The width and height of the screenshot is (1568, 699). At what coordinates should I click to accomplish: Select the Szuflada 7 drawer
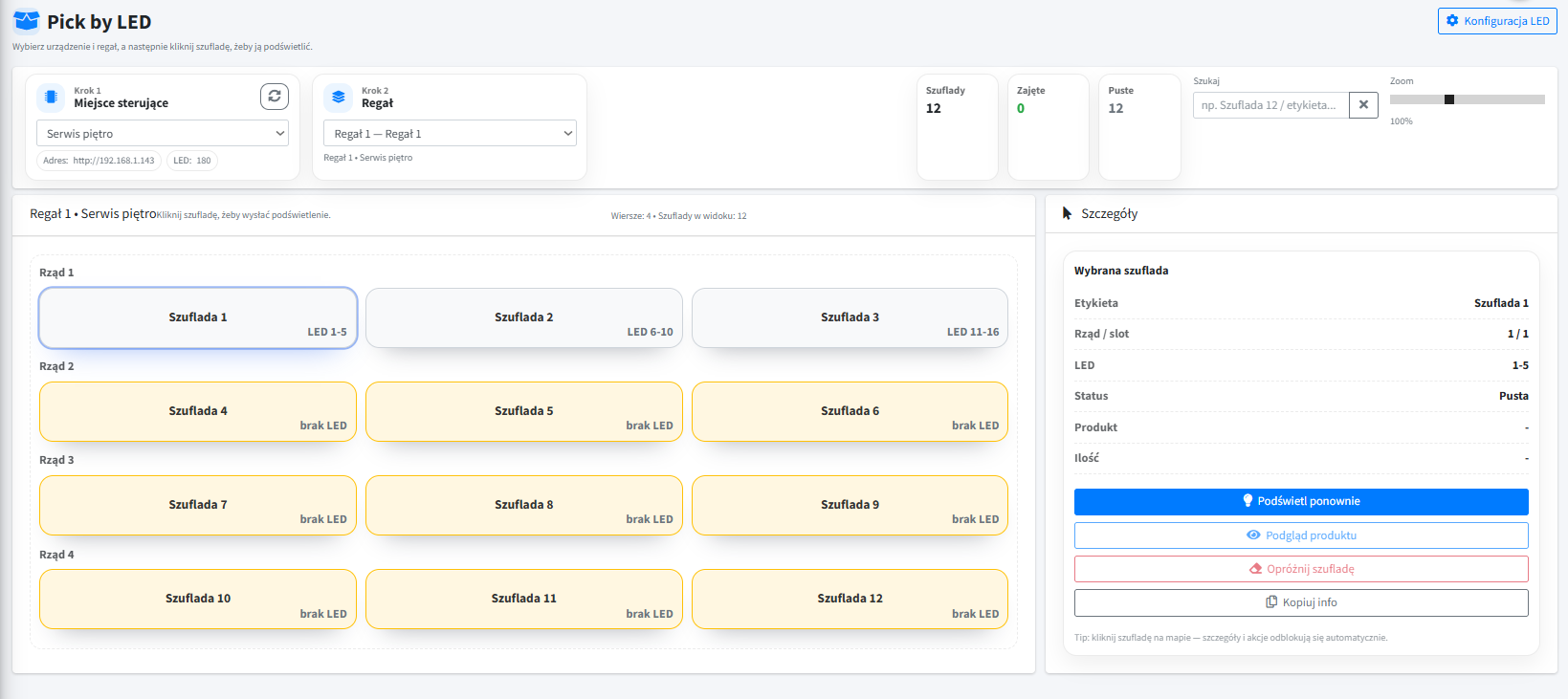pos(198,505)
